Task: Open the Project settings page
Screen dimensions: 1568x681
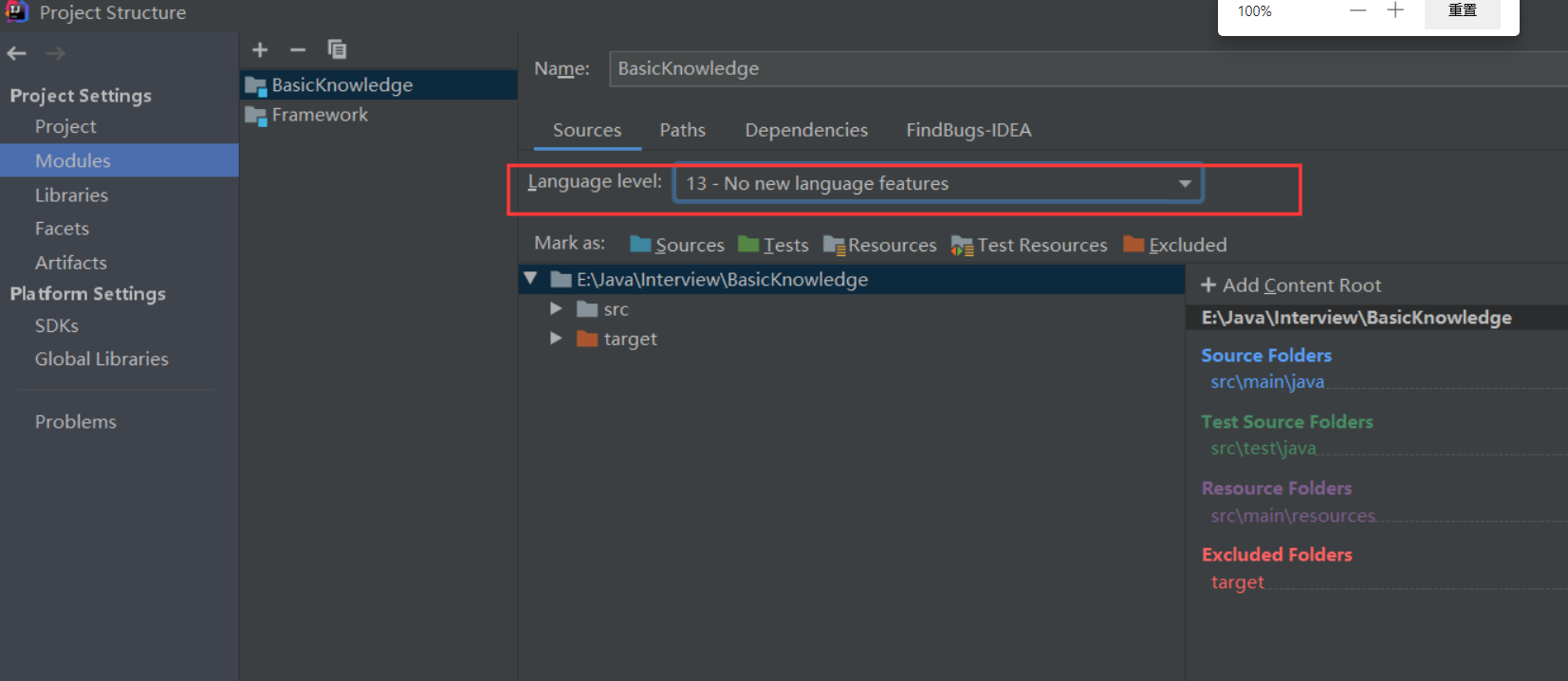Action: click(x=65, y=126)
